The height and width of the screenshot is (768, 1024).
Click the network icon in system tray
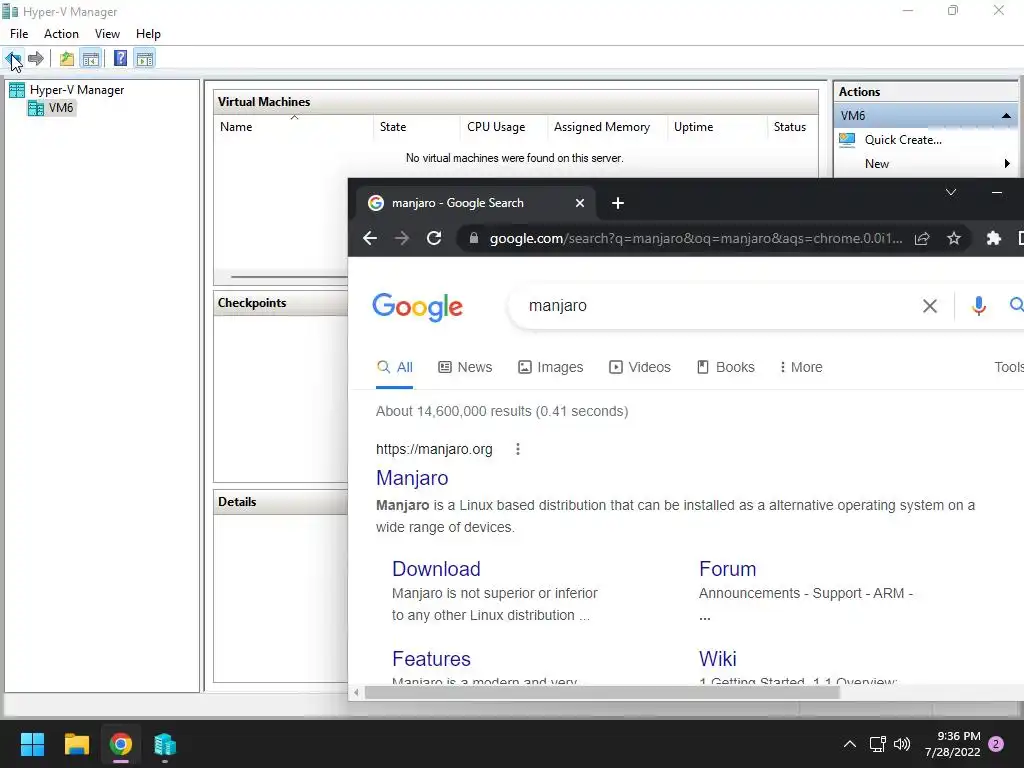[x=878, y=744]
